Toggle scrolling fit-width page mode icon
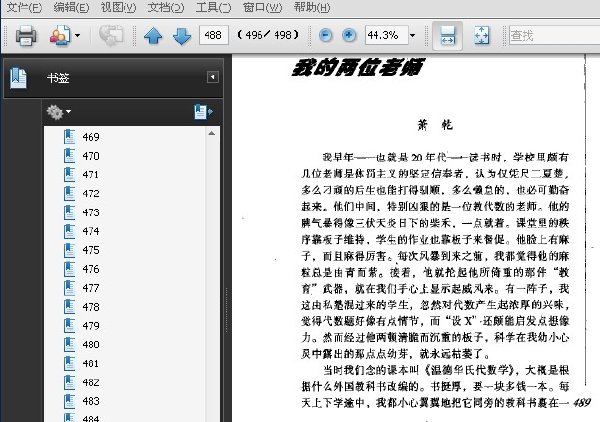 coord(447,36)
